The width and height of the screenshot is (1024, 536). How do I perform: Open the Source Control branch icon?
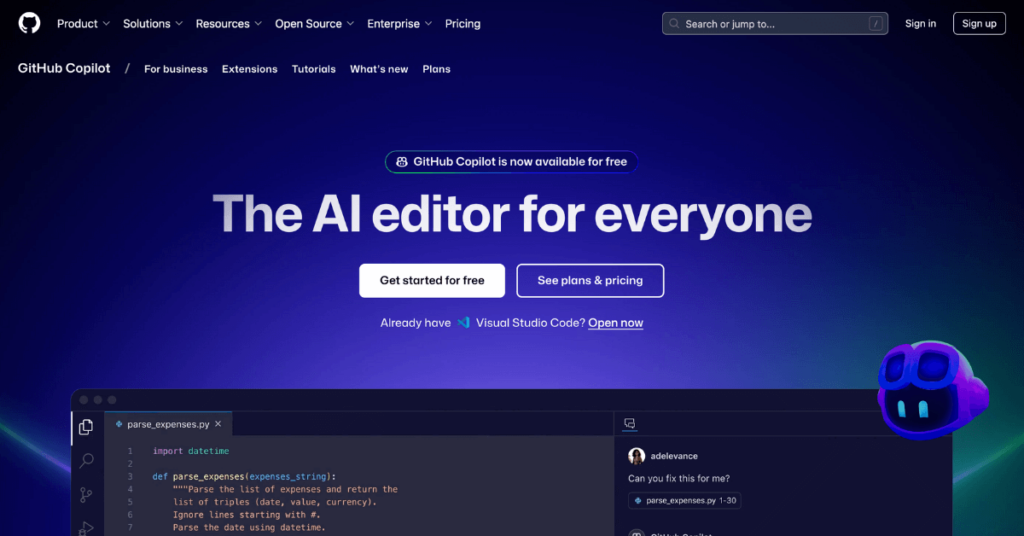[86, 495]
